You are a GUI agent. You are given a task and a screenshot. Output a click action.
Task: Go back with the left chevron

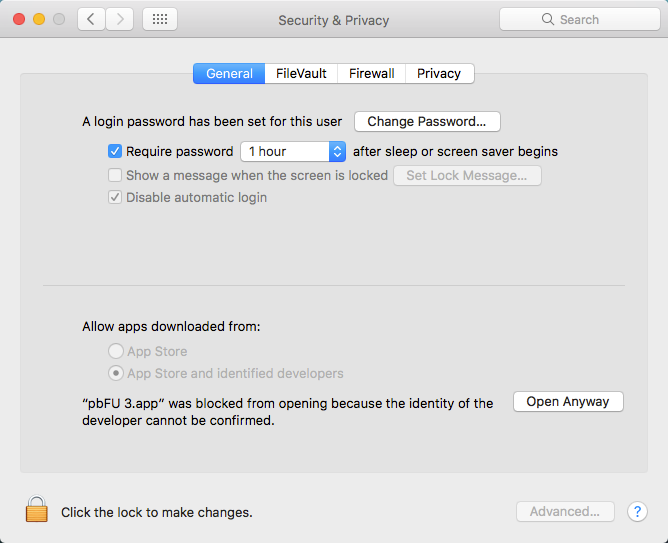point(91,19)
